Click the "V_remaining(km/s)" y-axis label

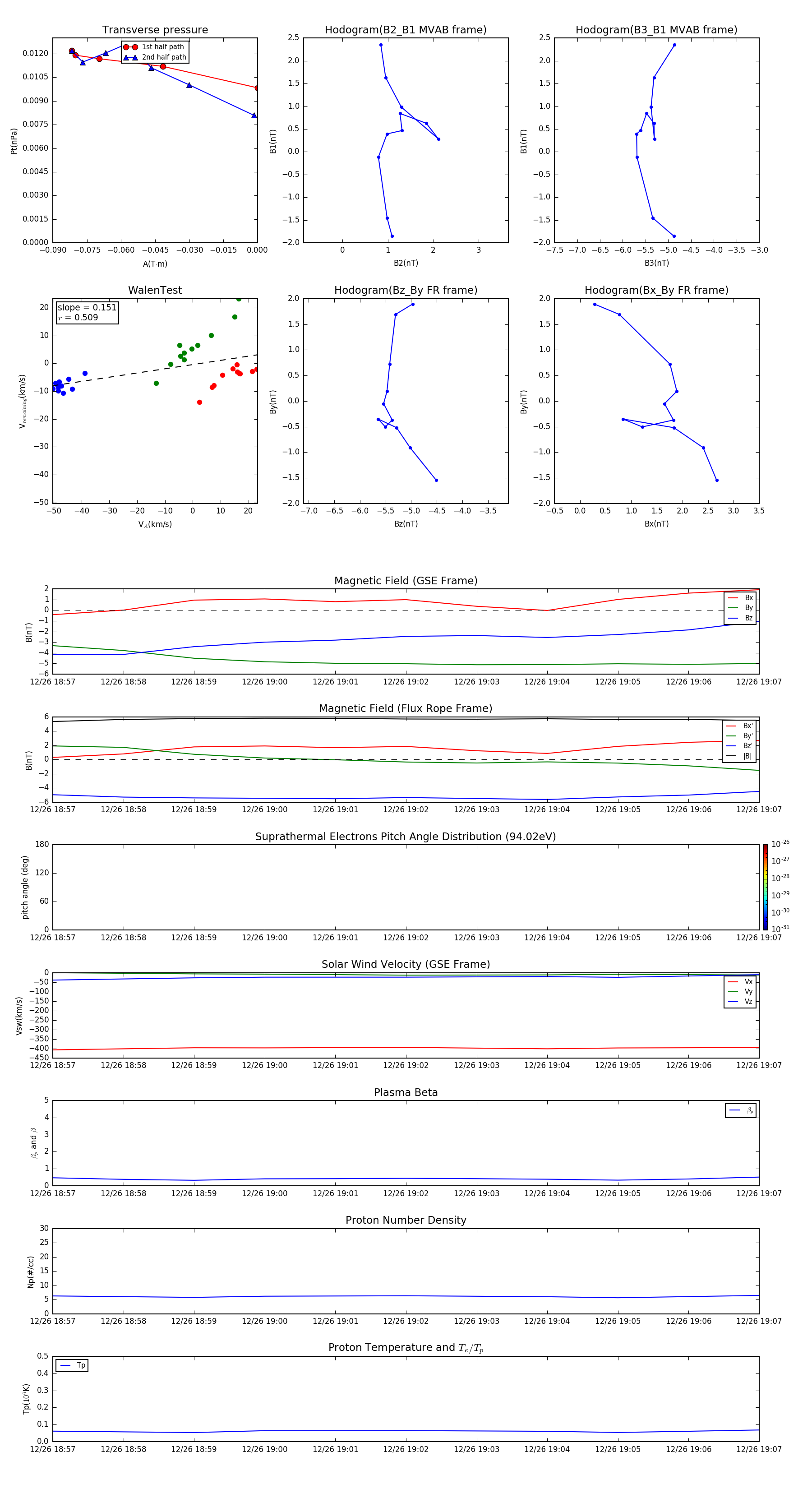22,401
